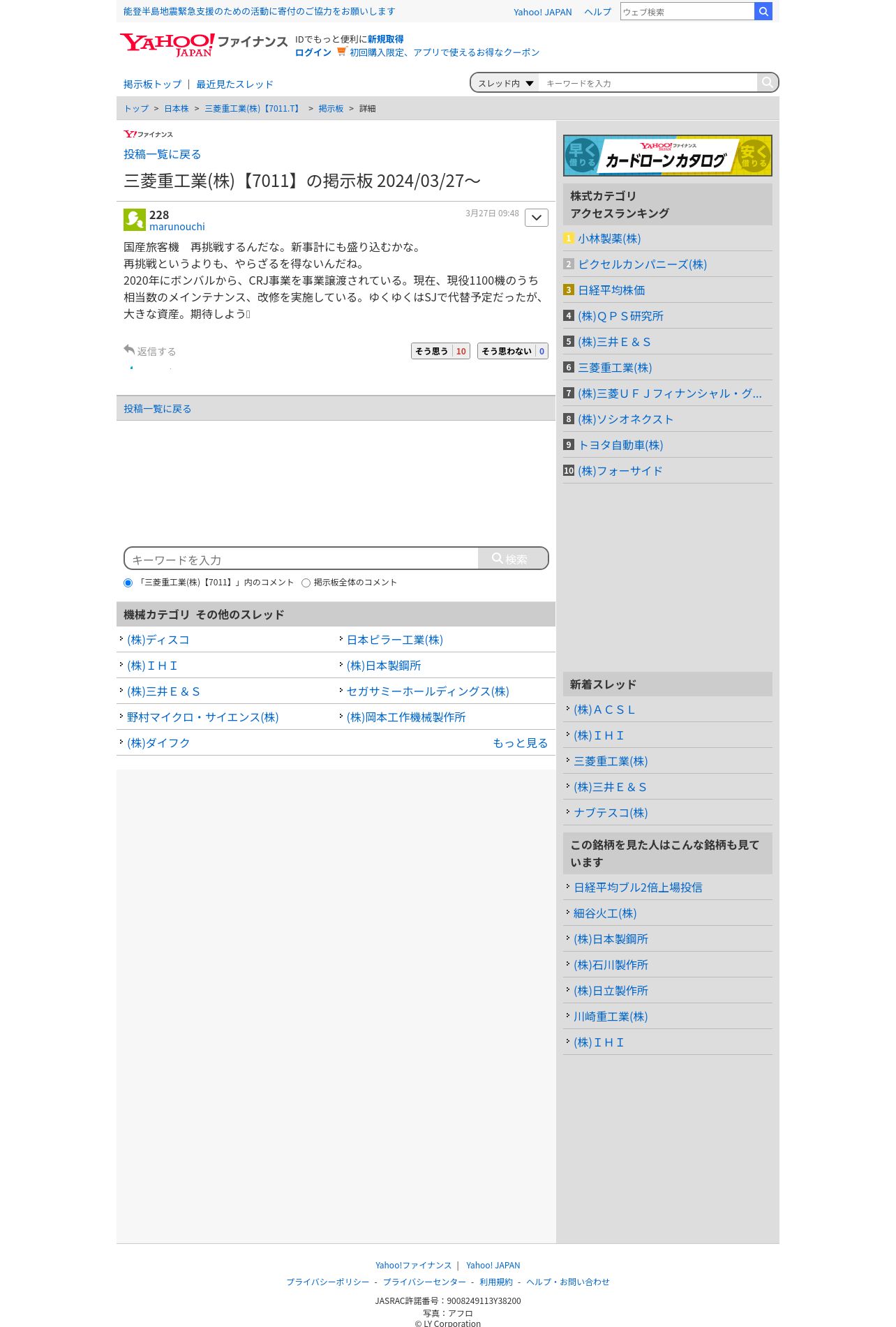
Task: Open ranking 7 三菱UFJフィナンシャル link
Action: 670,393
